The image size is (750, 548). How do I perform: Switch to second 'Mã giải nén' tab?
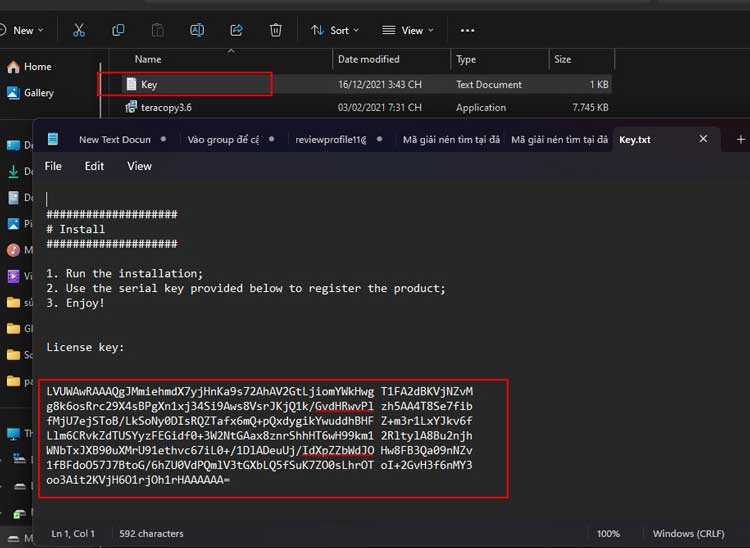(559, 140)
